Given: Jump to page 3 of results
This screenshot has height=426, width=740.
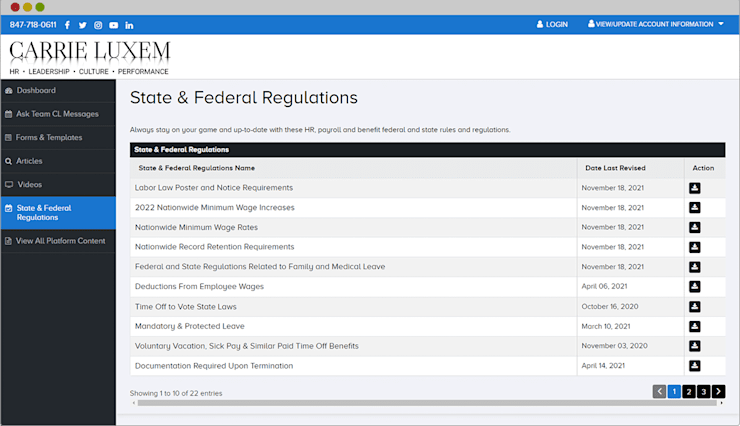Looking at the screenshot, I should 704,392.
